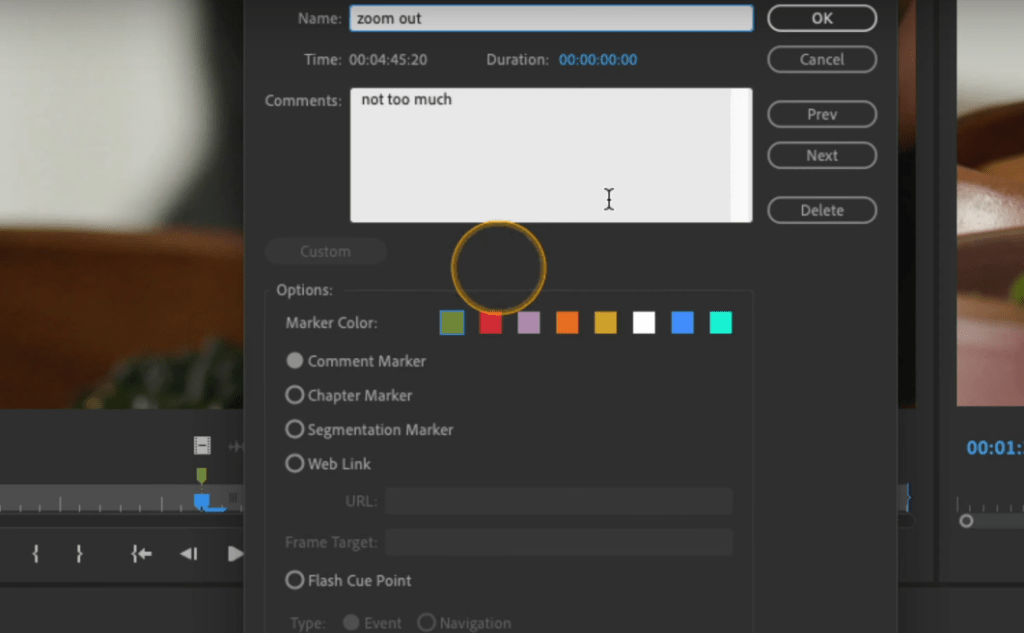Viewport: 1024px width, 633px height.
Task: Jump to the Next marker
Action: pyautogui.click(x=822, y=155)
